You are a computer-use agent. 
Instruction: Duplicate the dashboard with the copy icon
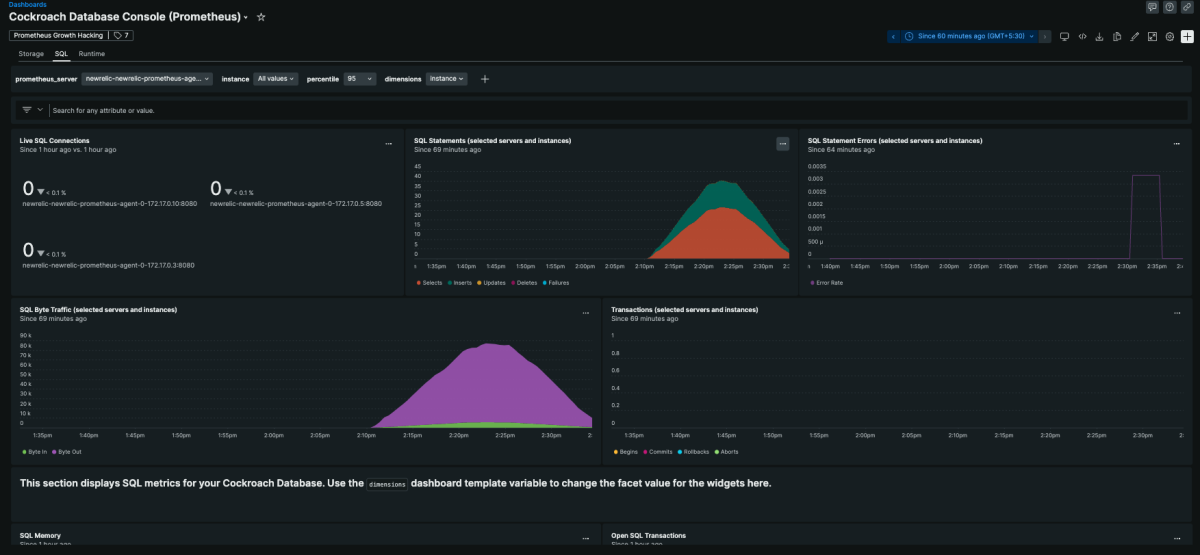[1117, 36]
